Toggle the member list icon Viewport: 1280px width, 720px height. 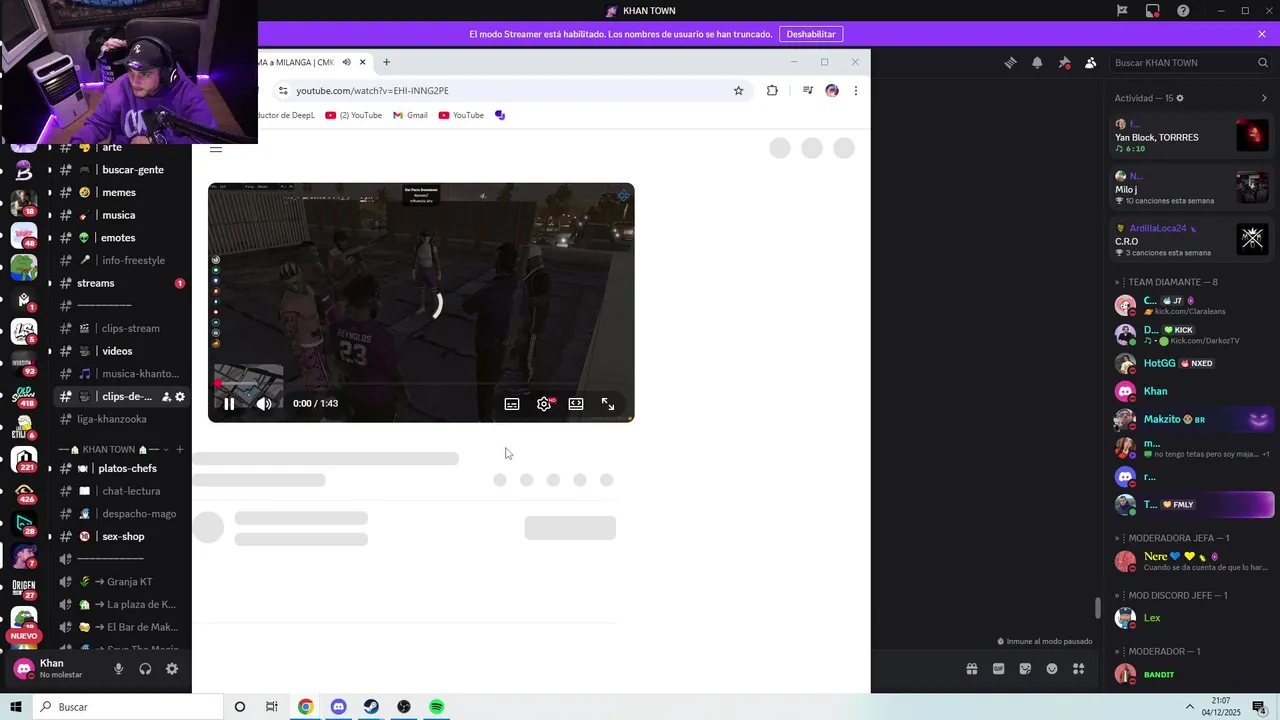tap(1090, 62)
